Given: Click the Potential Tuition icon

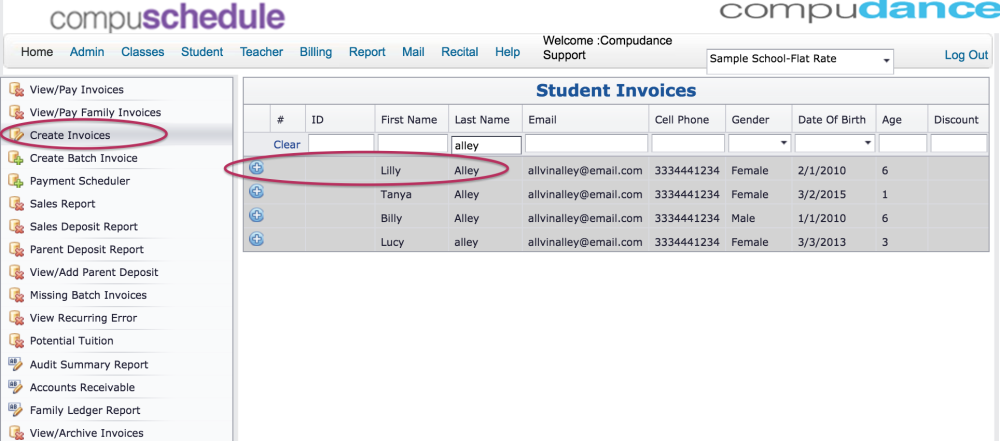Looking at the screenshot, I should click(16, 341).
